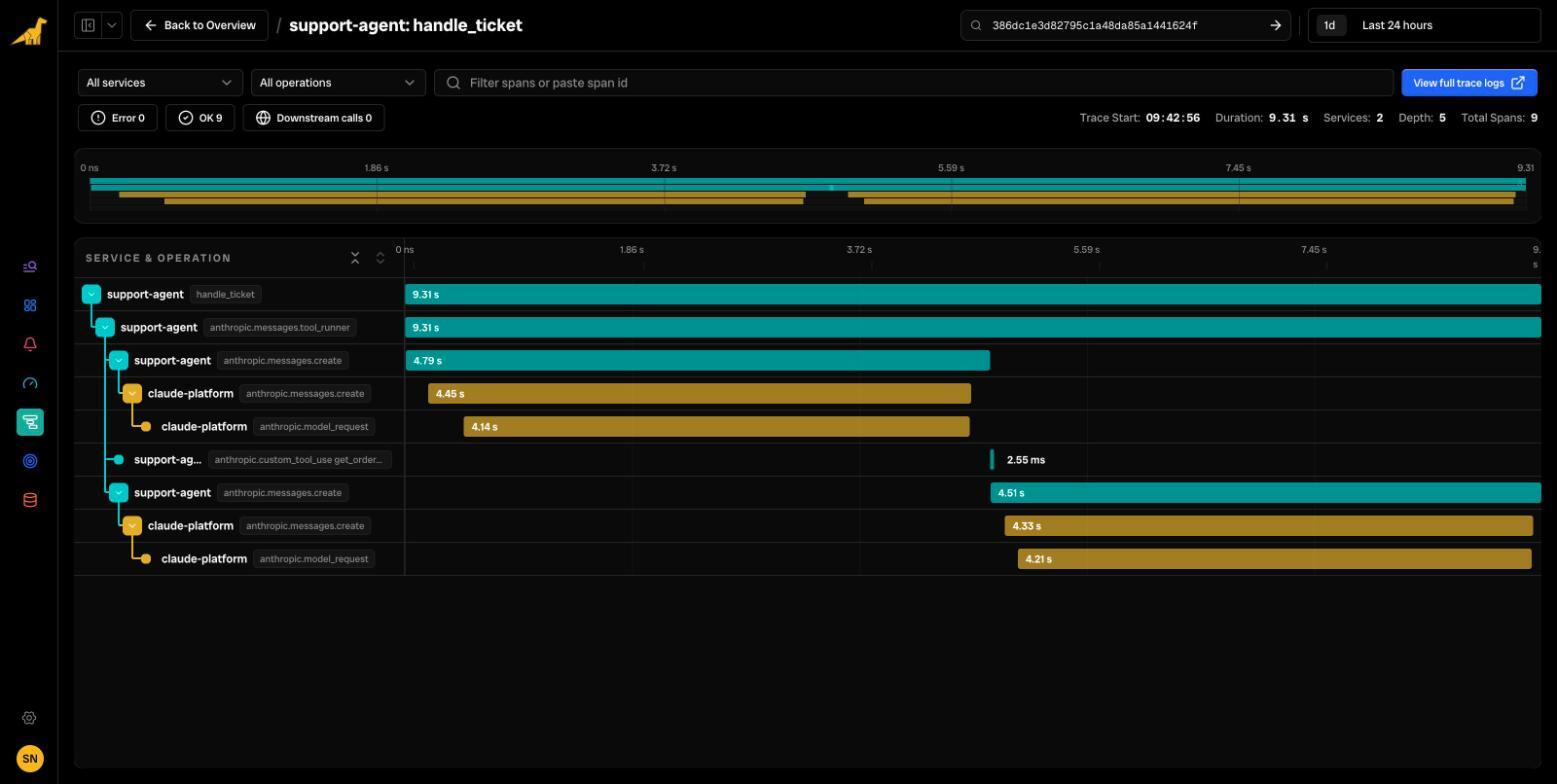Collapse first claude-platform messages.create span

click(132, 393)
